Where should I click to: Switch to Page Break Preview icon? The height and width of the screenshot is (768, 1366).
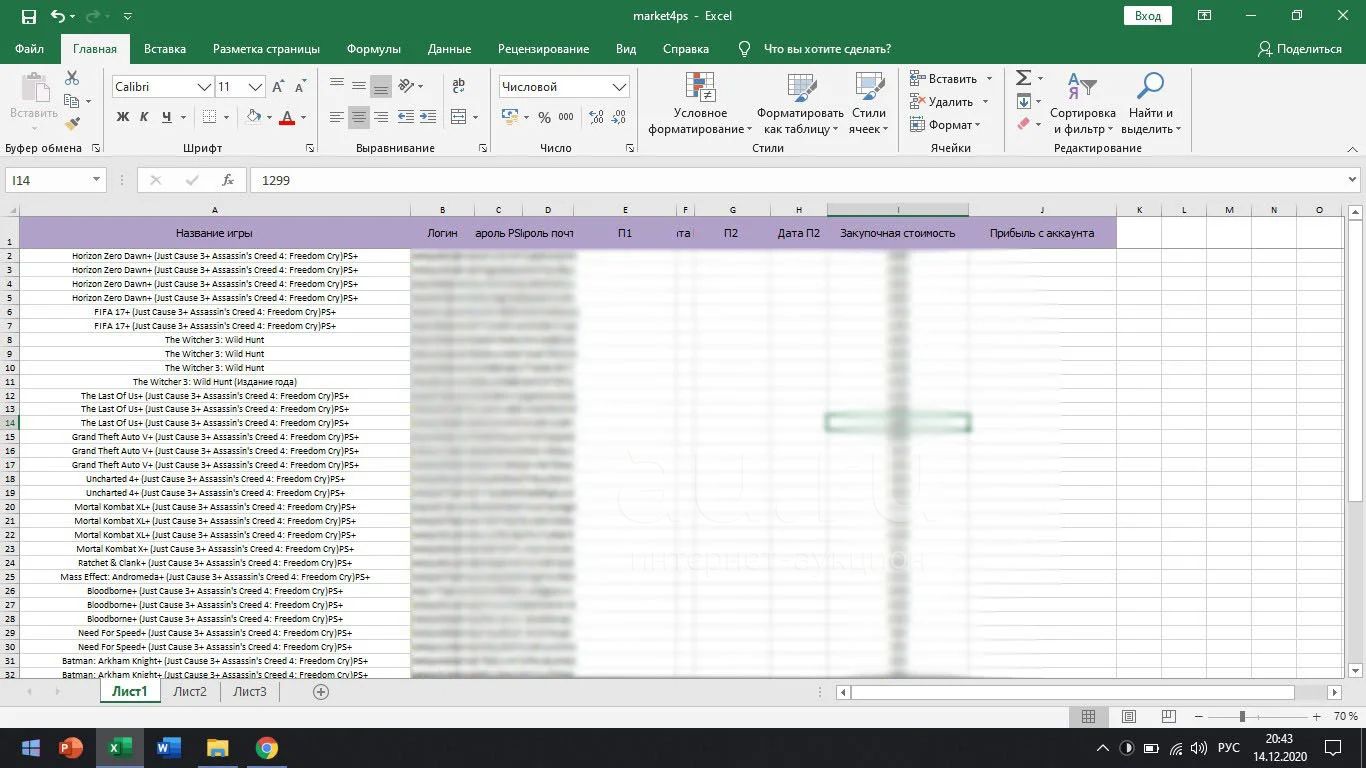pyautogui.click(x=1169, y=716)
